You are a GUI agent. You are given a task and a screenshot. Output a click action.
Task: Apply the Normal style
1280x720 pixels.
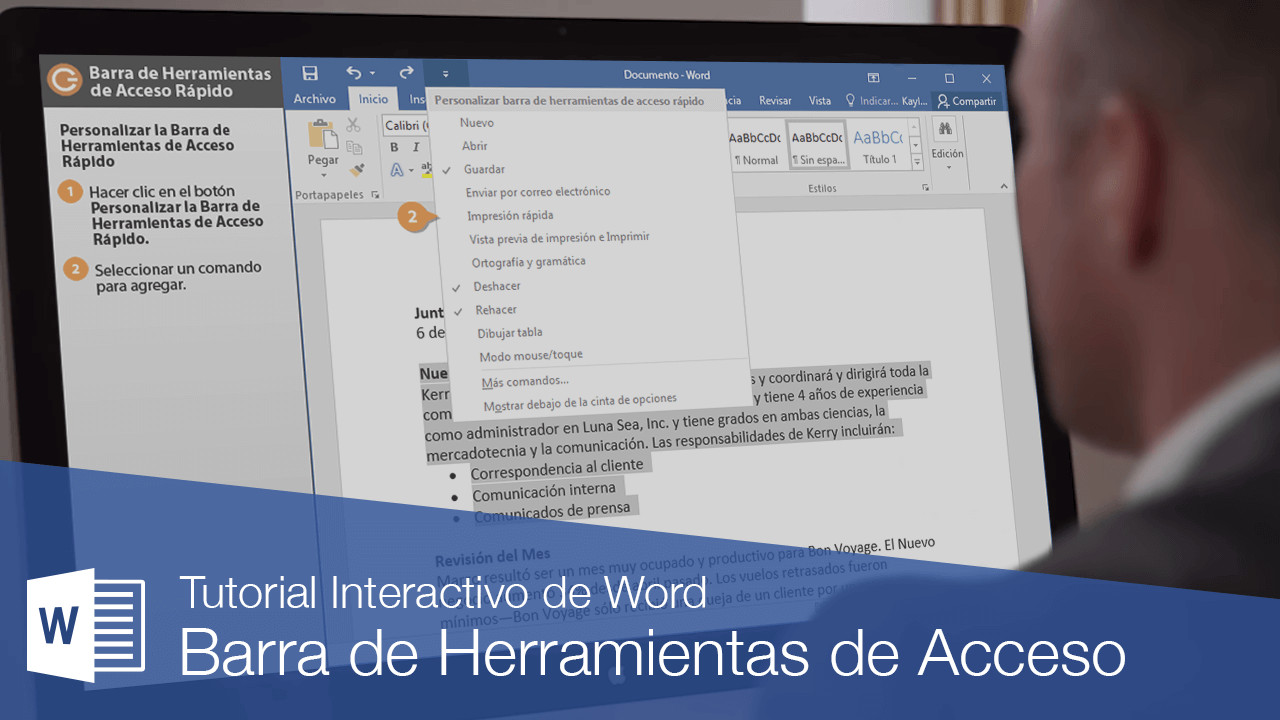coord(755,147)
